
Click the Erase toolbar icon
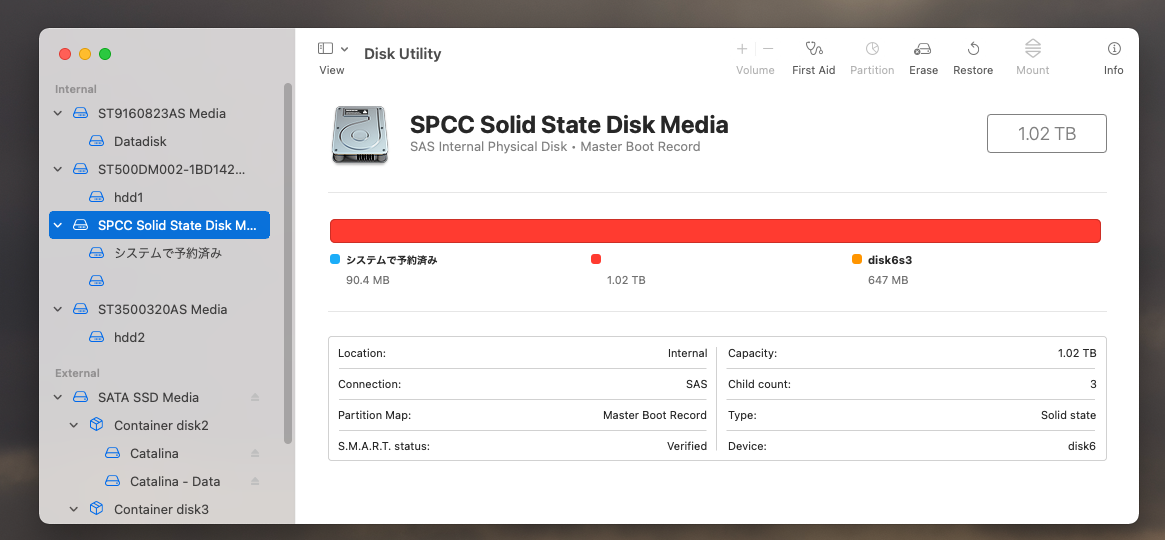[x=923, y=49]
